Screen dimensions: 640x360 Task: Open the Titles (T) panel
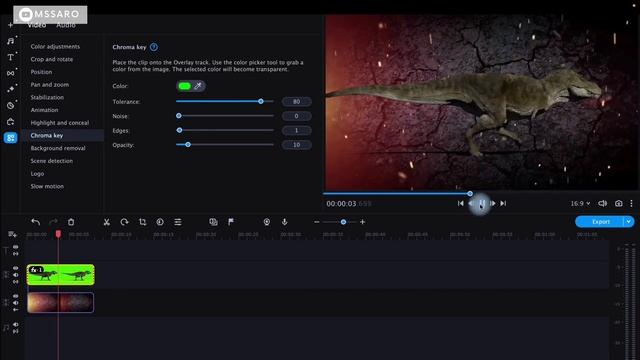11,57
